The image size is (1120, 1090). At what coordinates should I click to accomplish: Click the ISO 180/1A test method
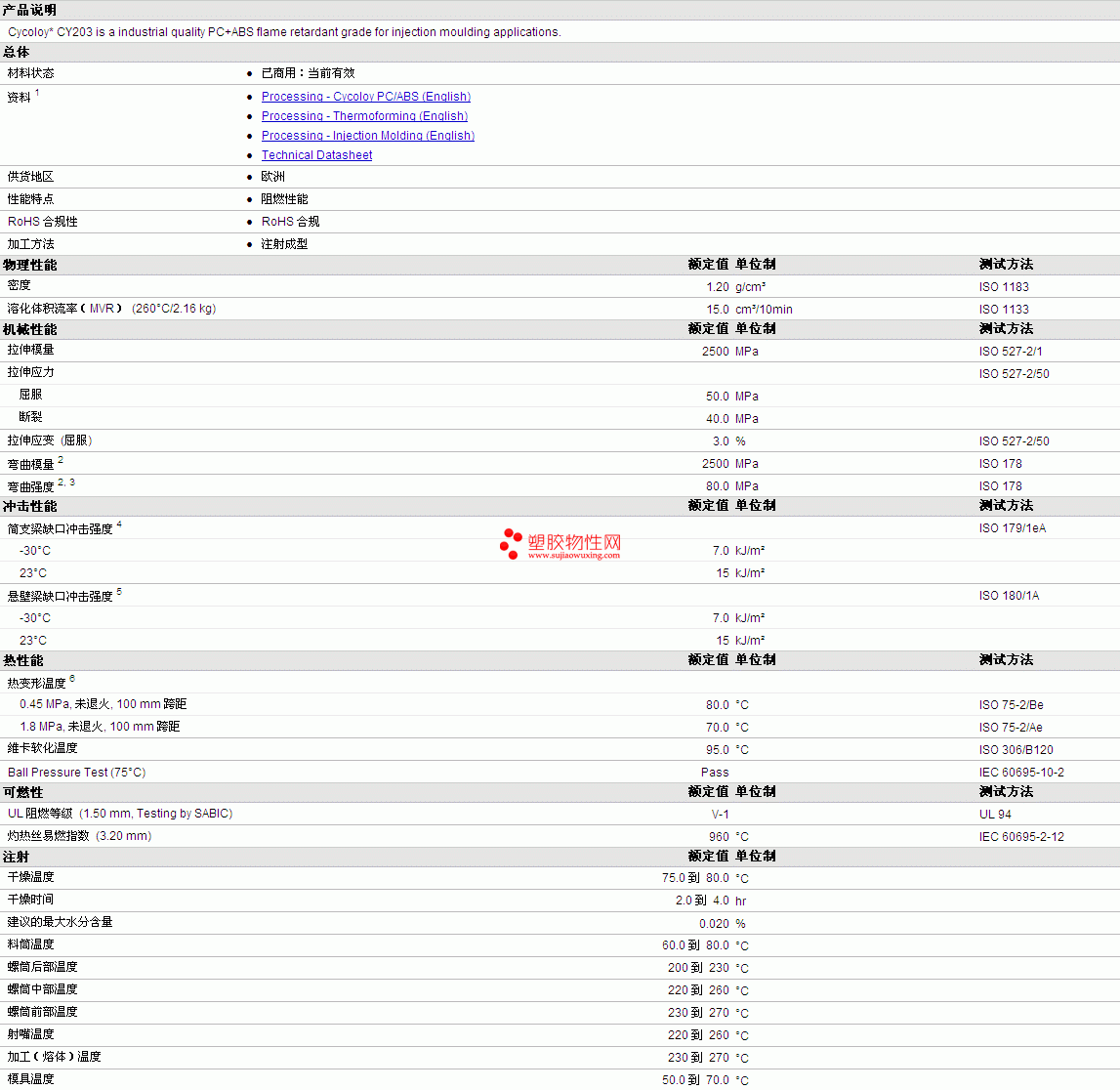1009,596
